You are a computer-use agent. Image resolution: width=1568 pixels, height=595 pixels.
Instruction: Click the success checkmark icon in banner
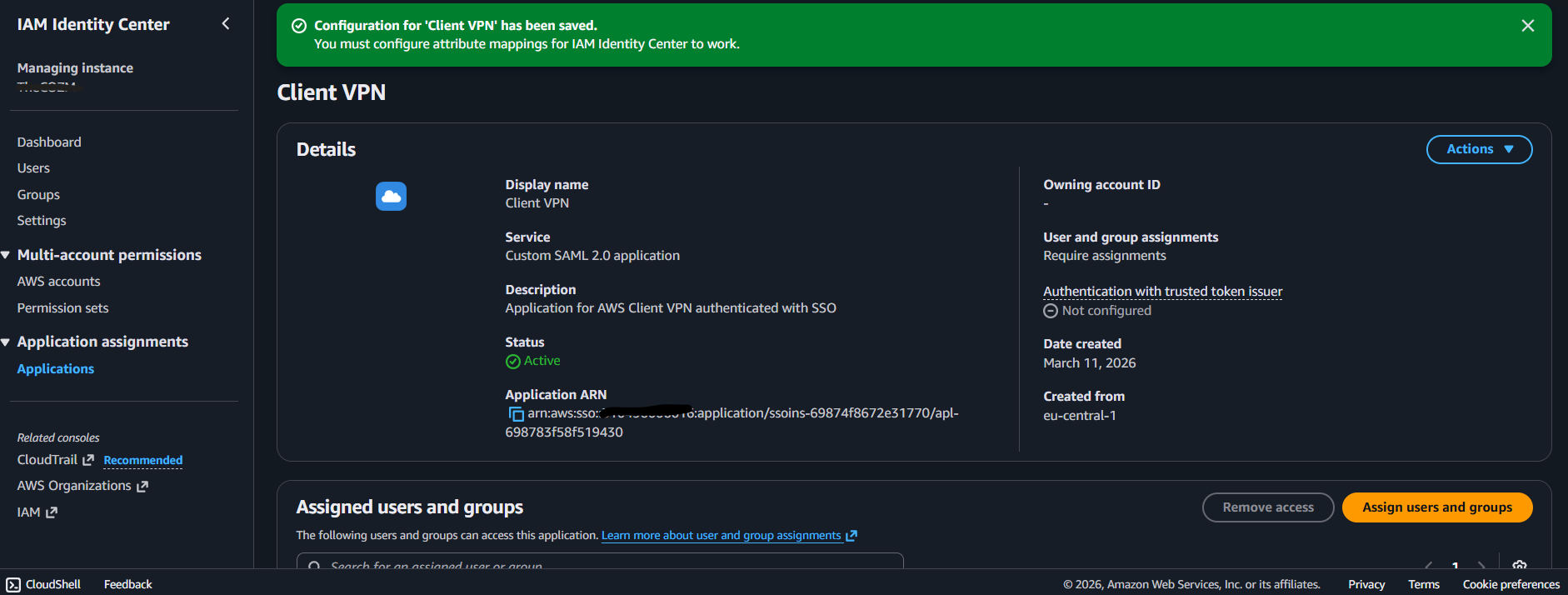(299, 26)
